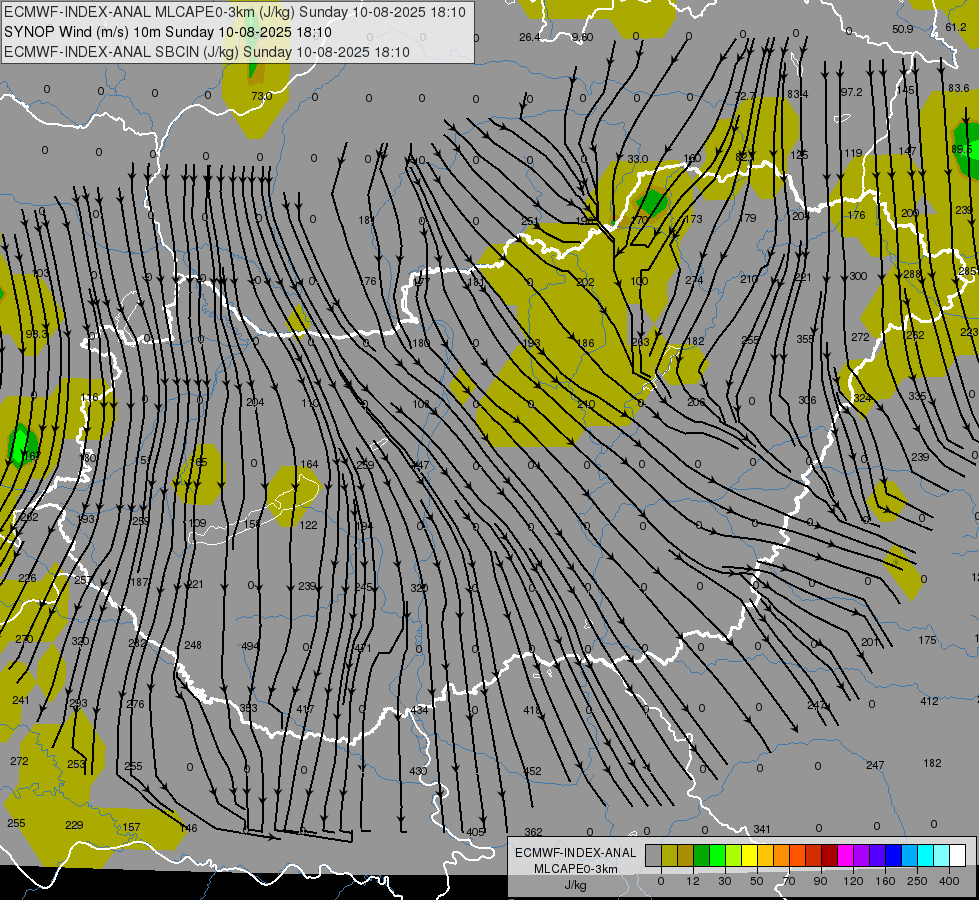Click the map value 89.5
This screenshot has width=979, height=900.
pos(962,149)
